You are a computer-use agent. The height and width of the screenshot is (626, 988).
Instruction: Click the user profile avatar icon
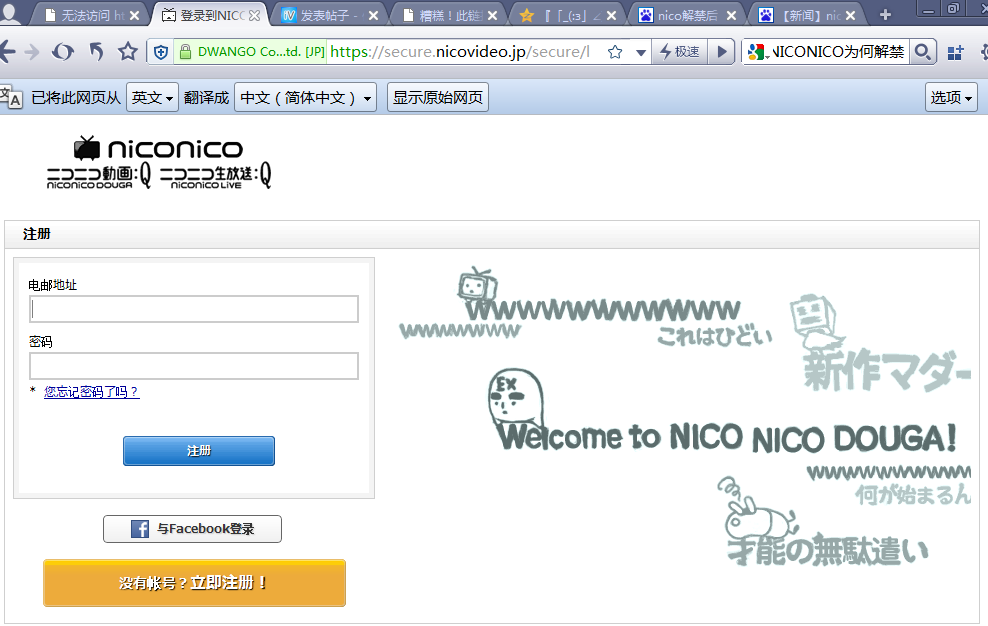(10, 13)
